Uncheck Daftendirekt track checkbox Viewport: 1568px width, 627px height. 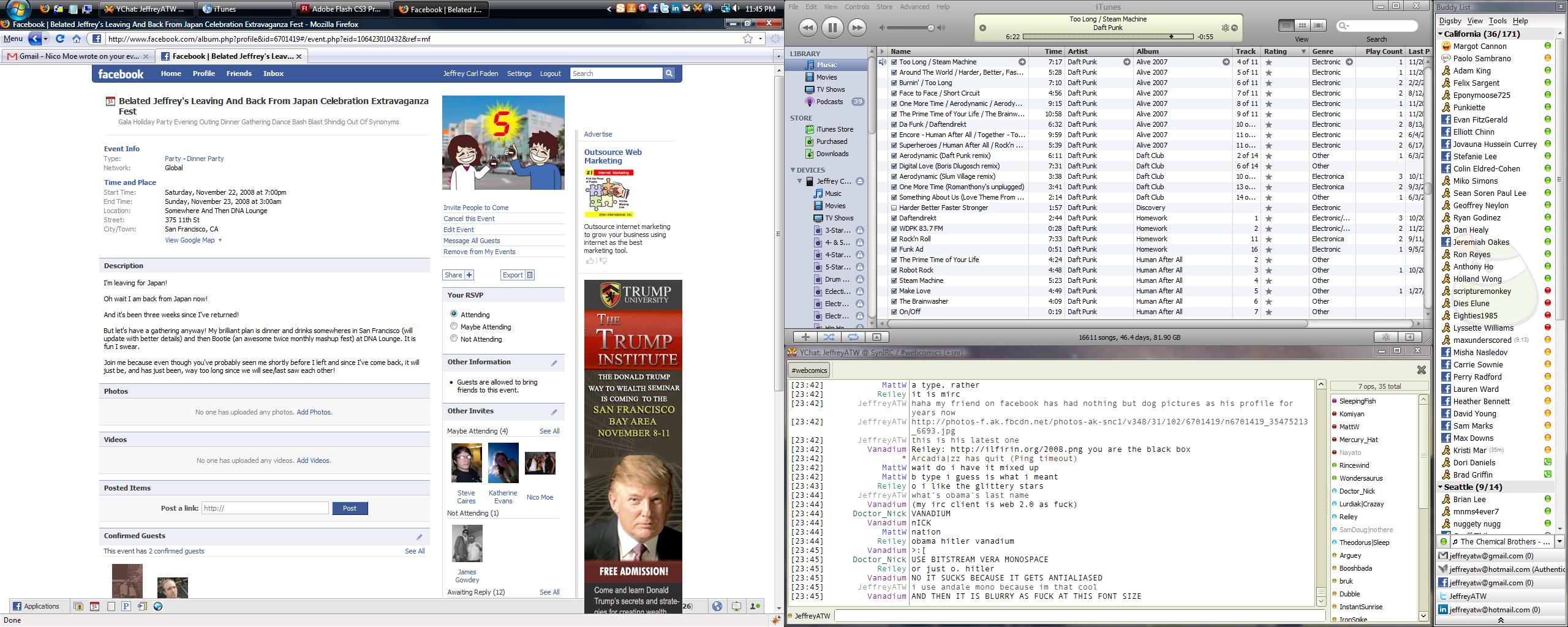[x=894, y=218]
